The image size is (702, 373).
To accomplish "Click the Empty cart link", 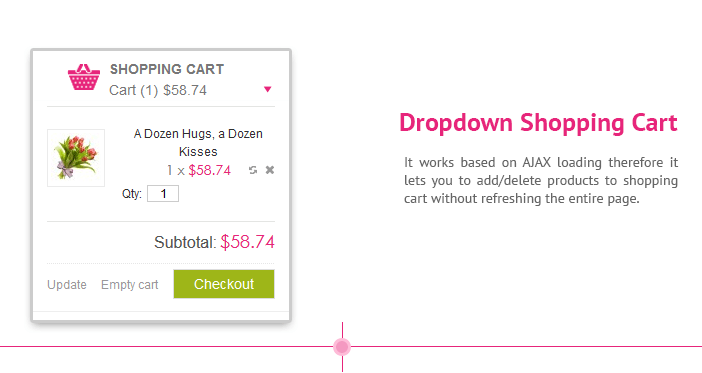I will click(129, 285).
